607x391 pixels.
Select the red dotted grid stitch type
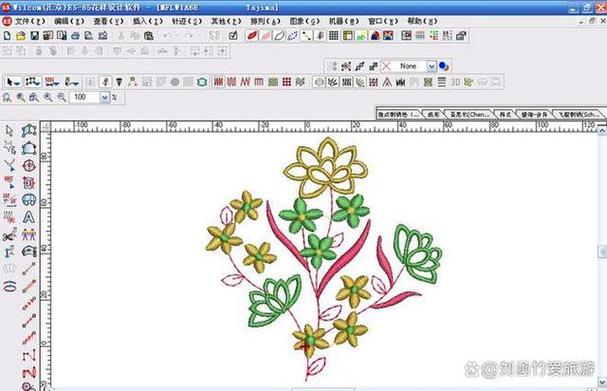(x=286, y=82)
